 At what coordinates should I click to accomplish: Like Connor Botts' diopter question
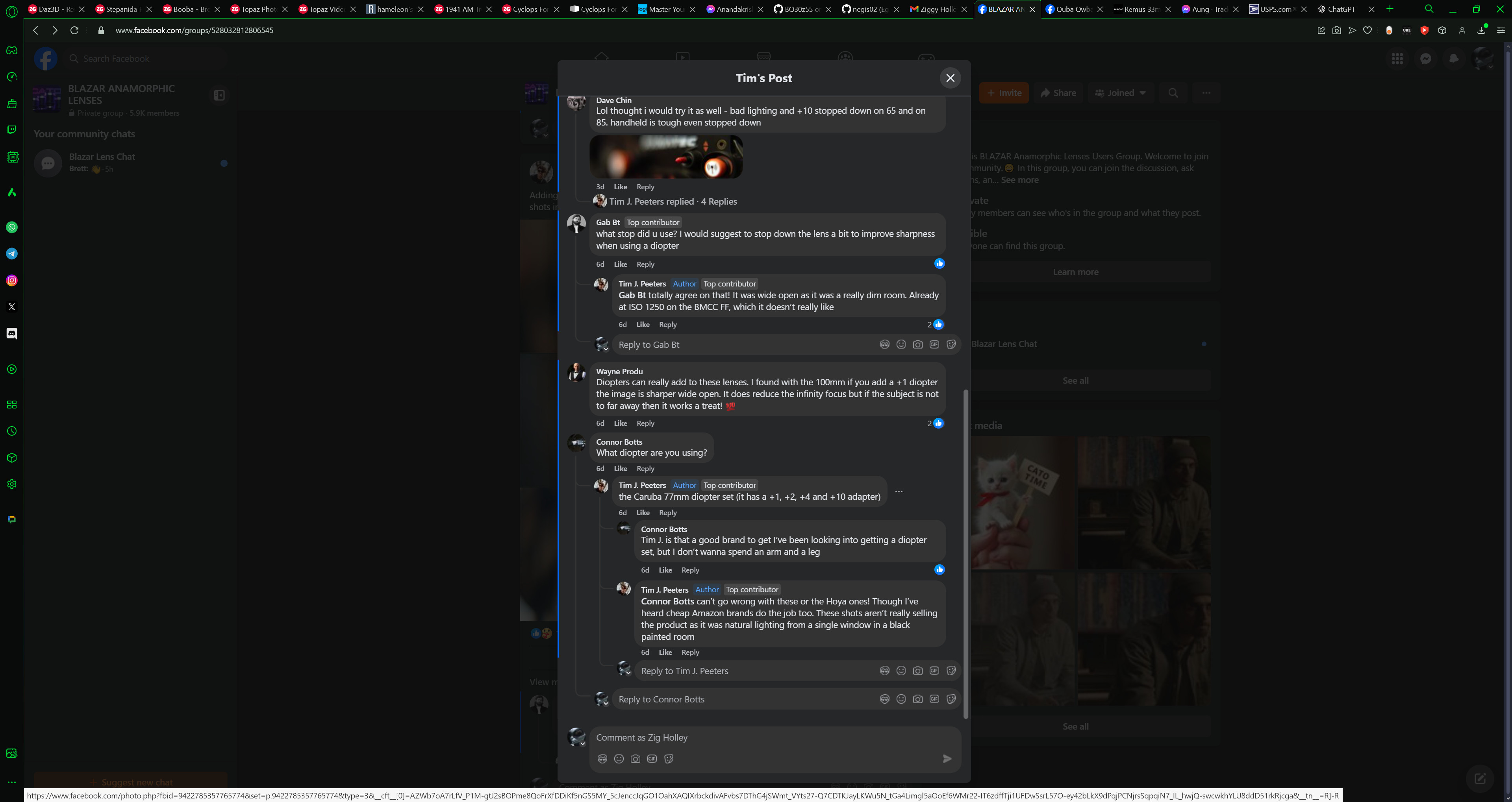point(621,468)
